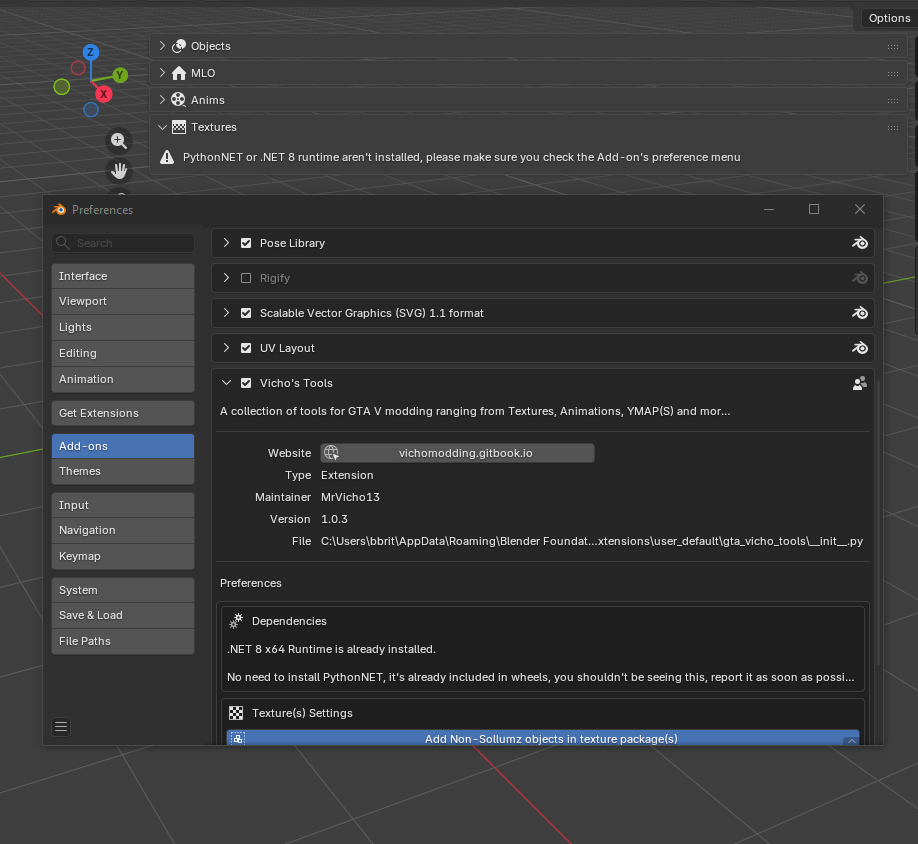918x844 pixels.
Task: Expand the UV Layout add-on details
Action: tap(227, 348)
